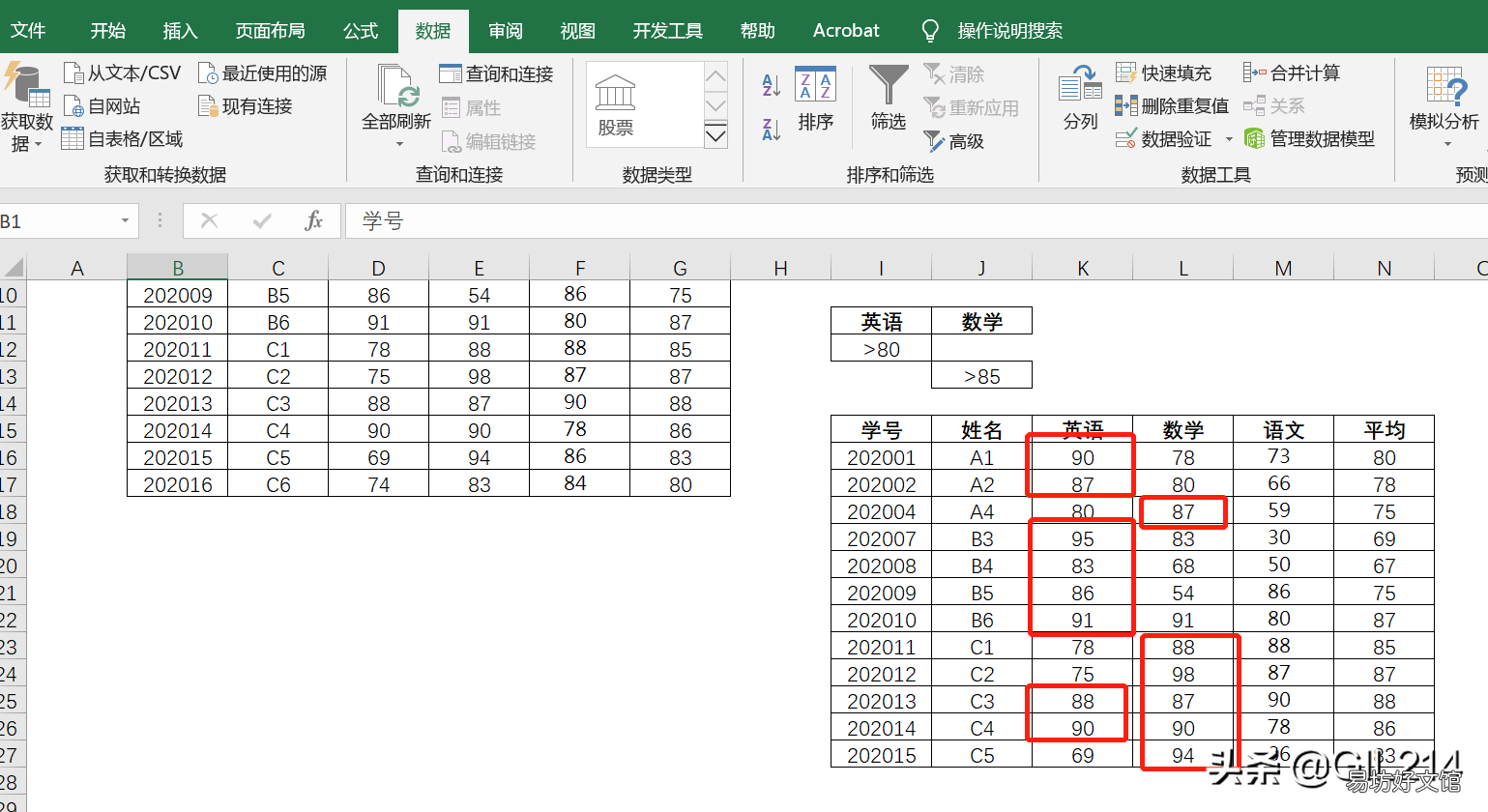Open the Get Data (获取数据) menu

click(x=26, y=106)
